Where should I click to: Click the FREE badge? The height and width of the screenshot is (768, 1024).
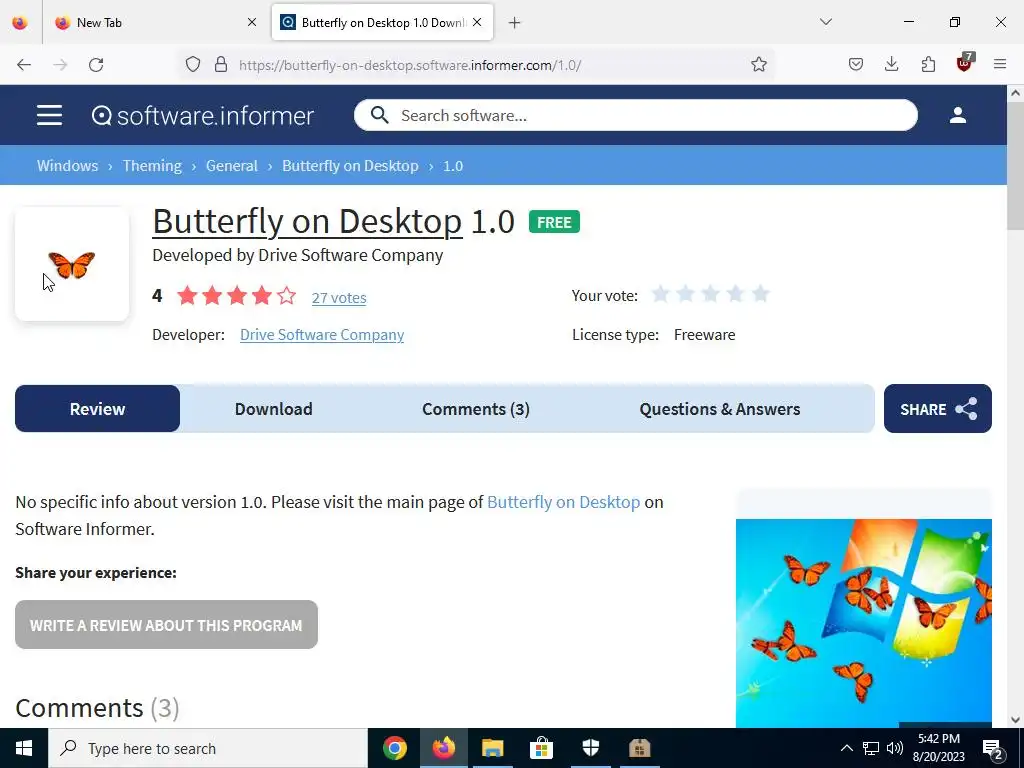point(554,222)
